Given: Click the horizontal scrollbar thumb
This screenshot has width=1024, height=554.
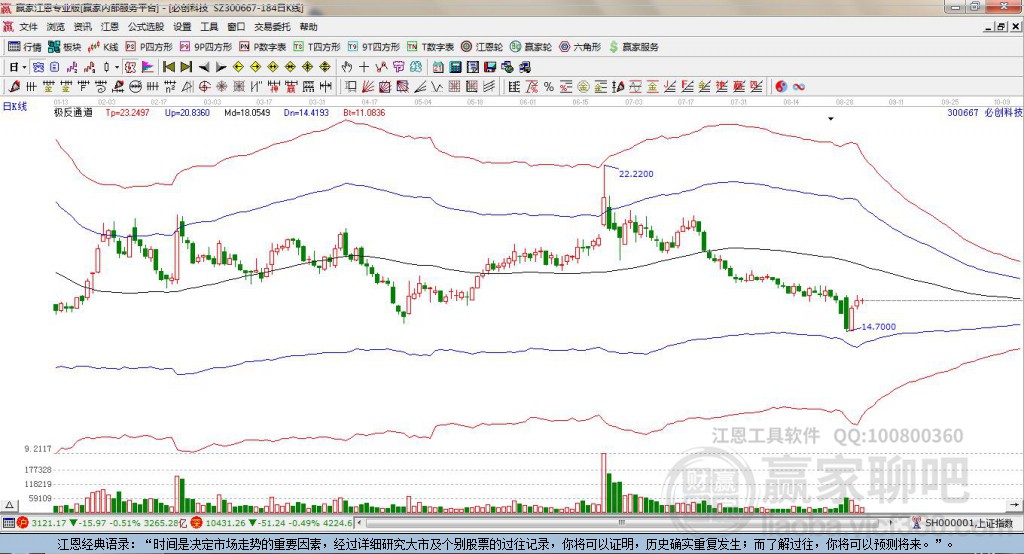Looking at the screenshot, I should coord(622,523).
